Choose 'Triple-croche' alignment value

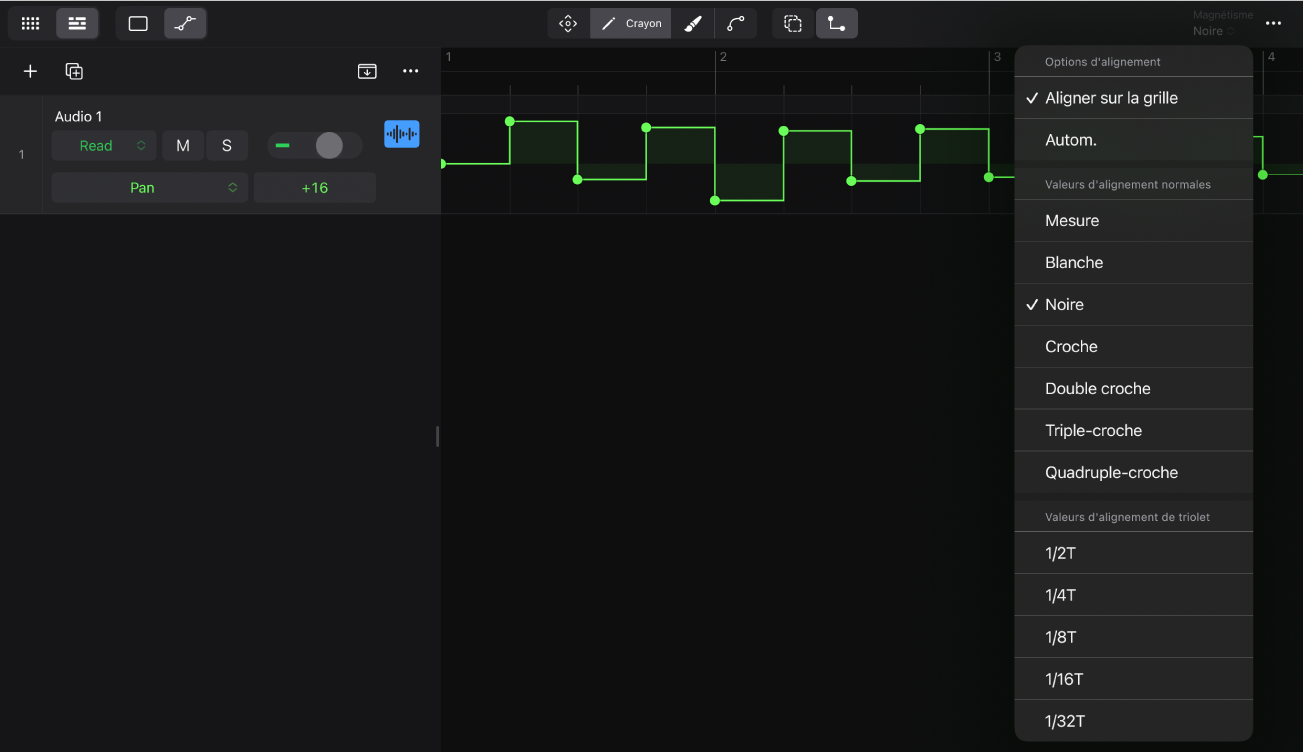point(1134,431)
